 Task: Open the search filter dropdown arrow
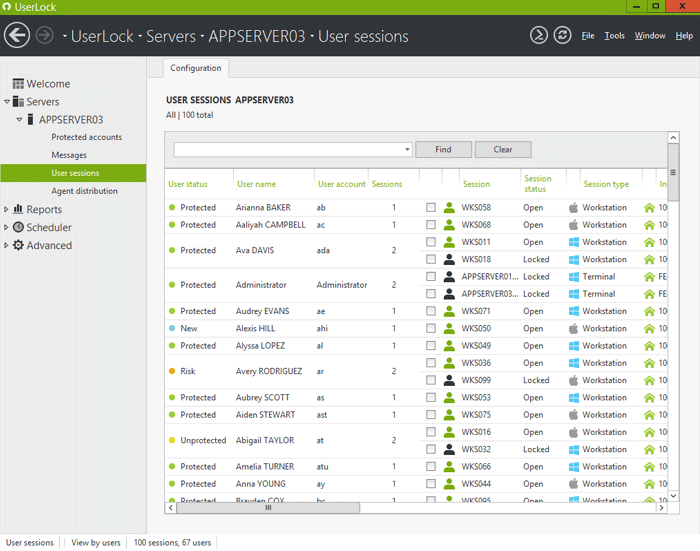(x=407, y=150)
